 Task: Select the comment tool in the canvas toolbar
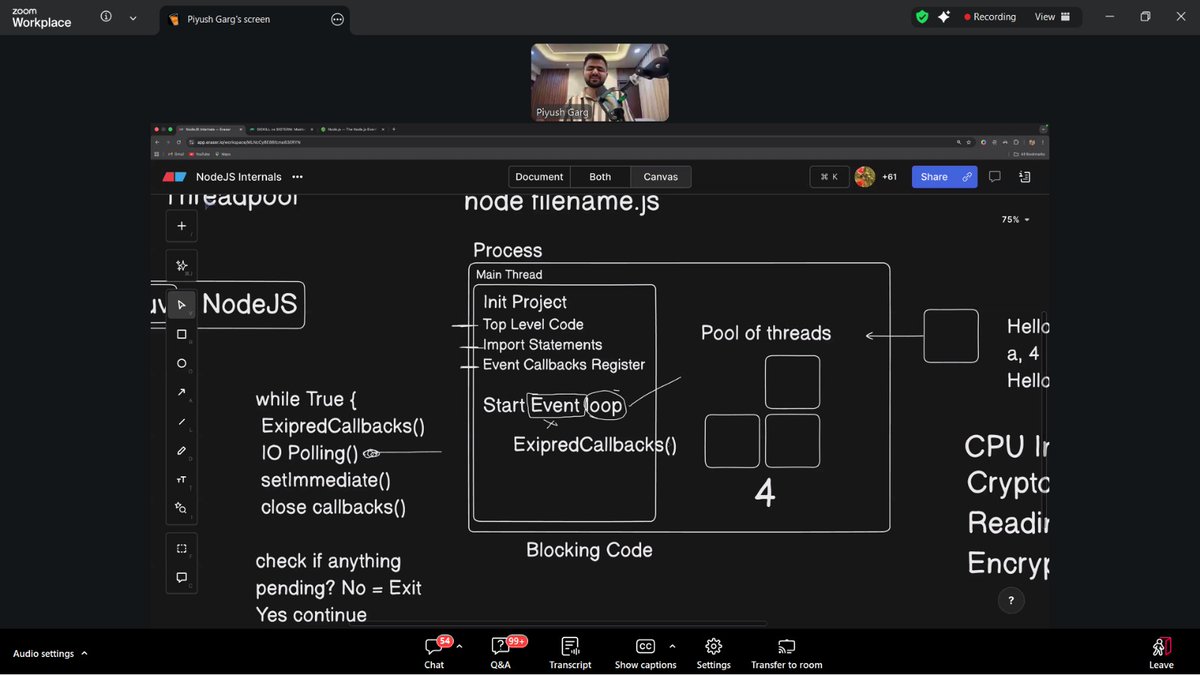click(181, 577)
